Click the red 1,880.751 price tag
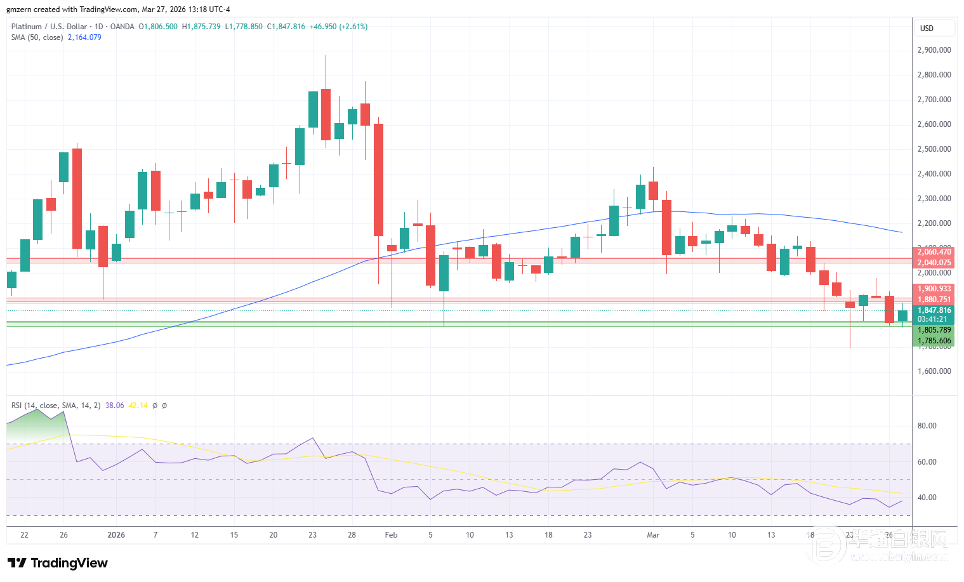The width and height of the screenshot is (964, 582). [933, 298]
